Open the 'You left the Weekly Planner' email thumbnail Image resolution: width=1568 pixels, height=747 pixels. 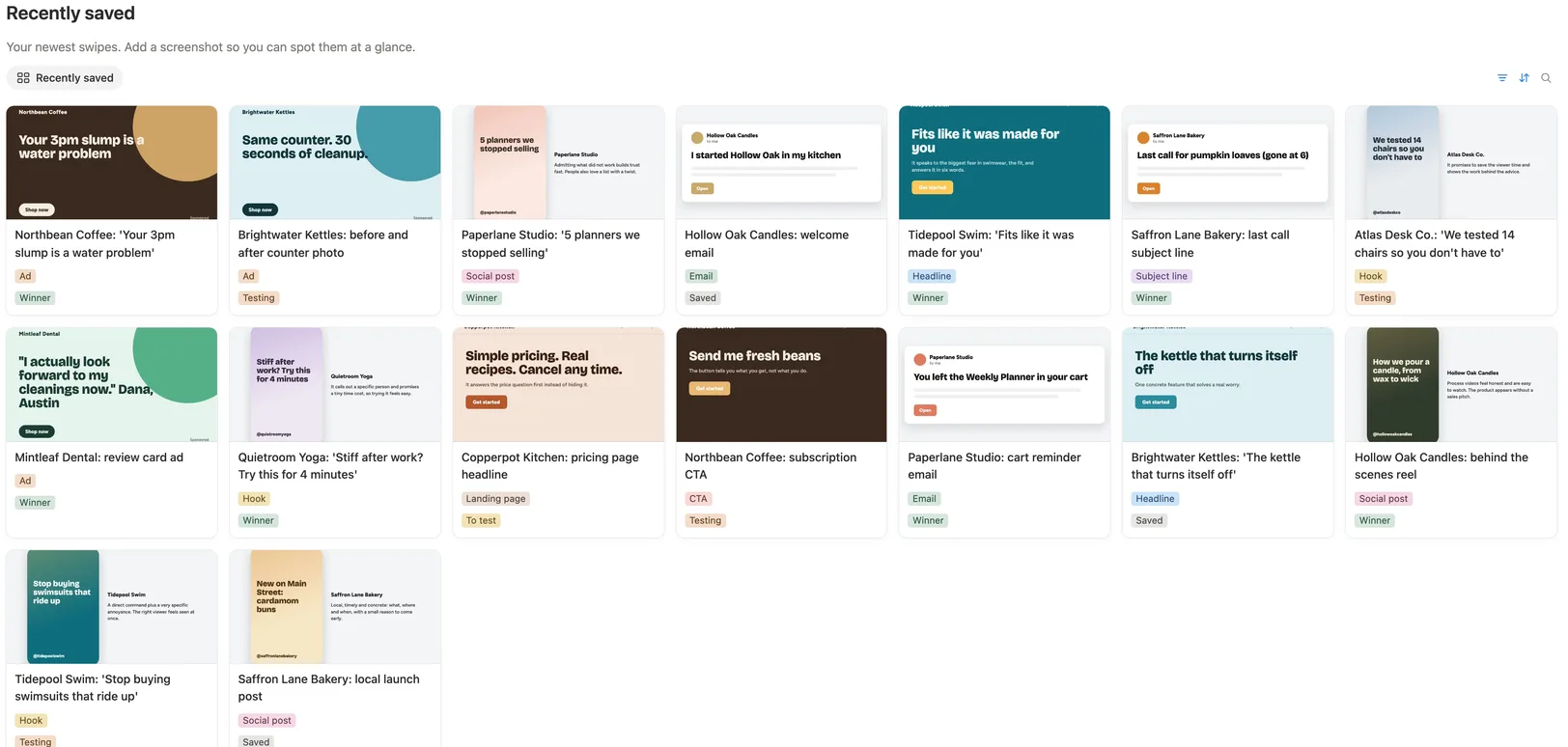click(x=1004, y=384)
